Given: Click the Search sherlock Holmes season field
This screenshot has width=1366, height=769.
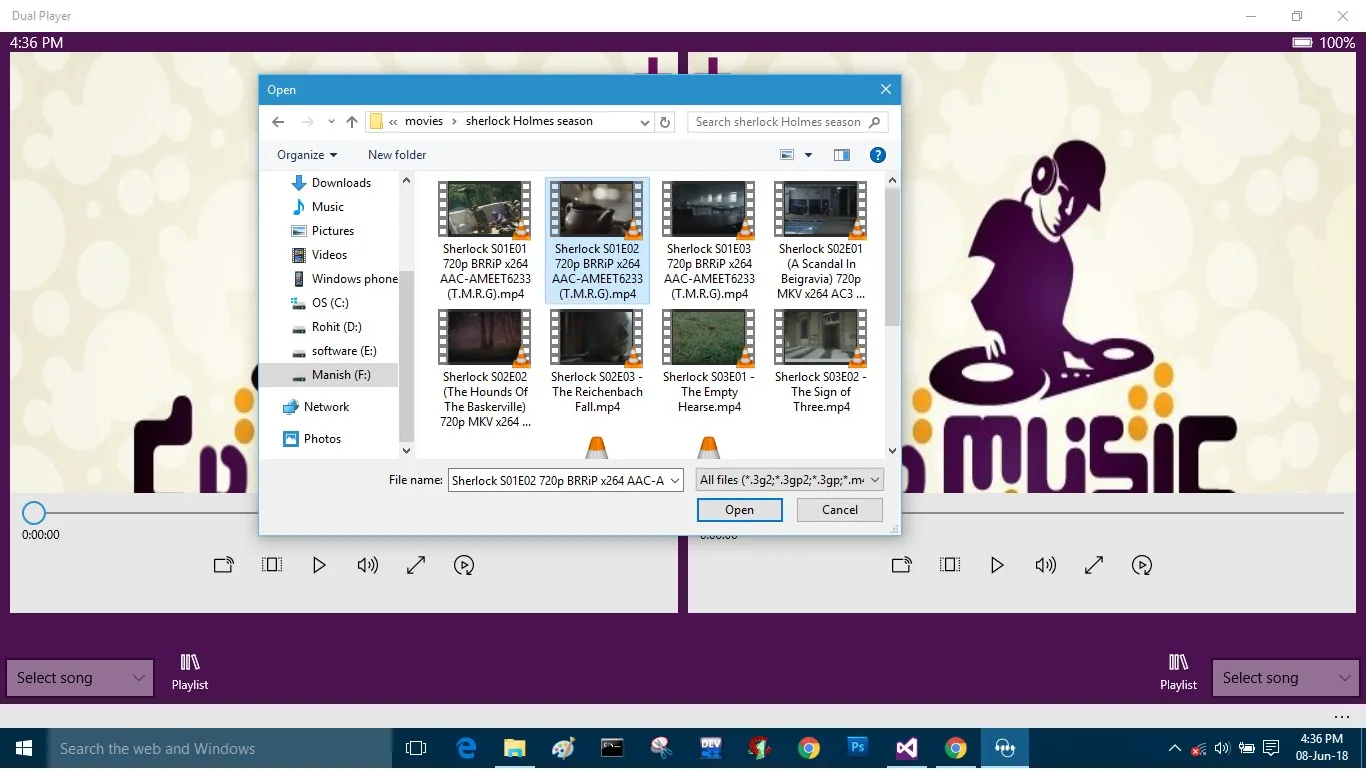Looking at the screenshot, I should pos(787,122).
